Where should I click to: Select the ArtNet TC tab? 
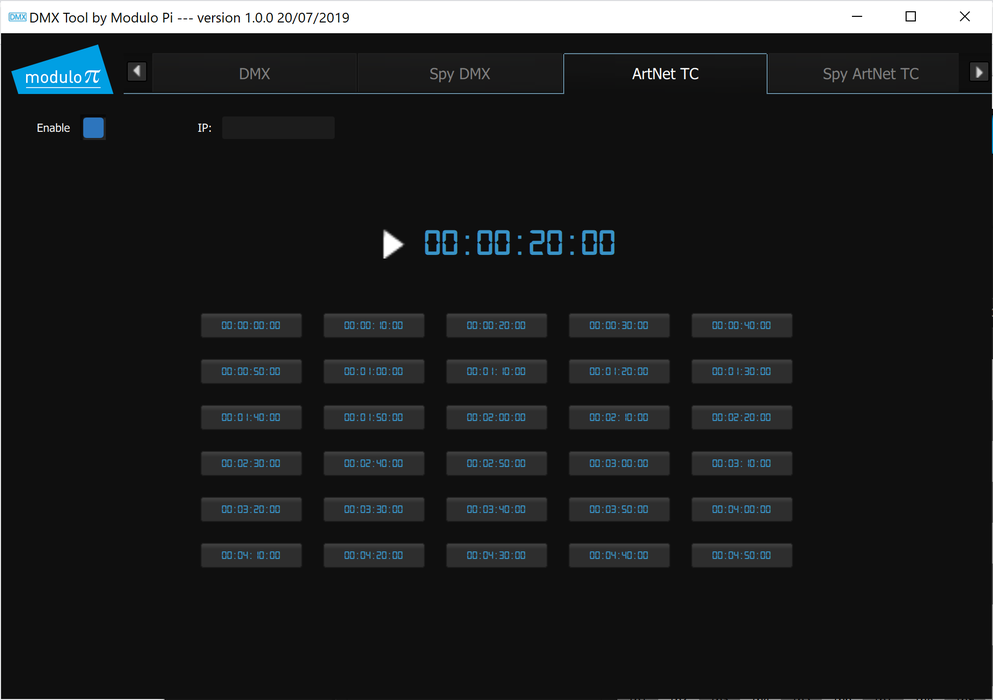pos(665,73)
